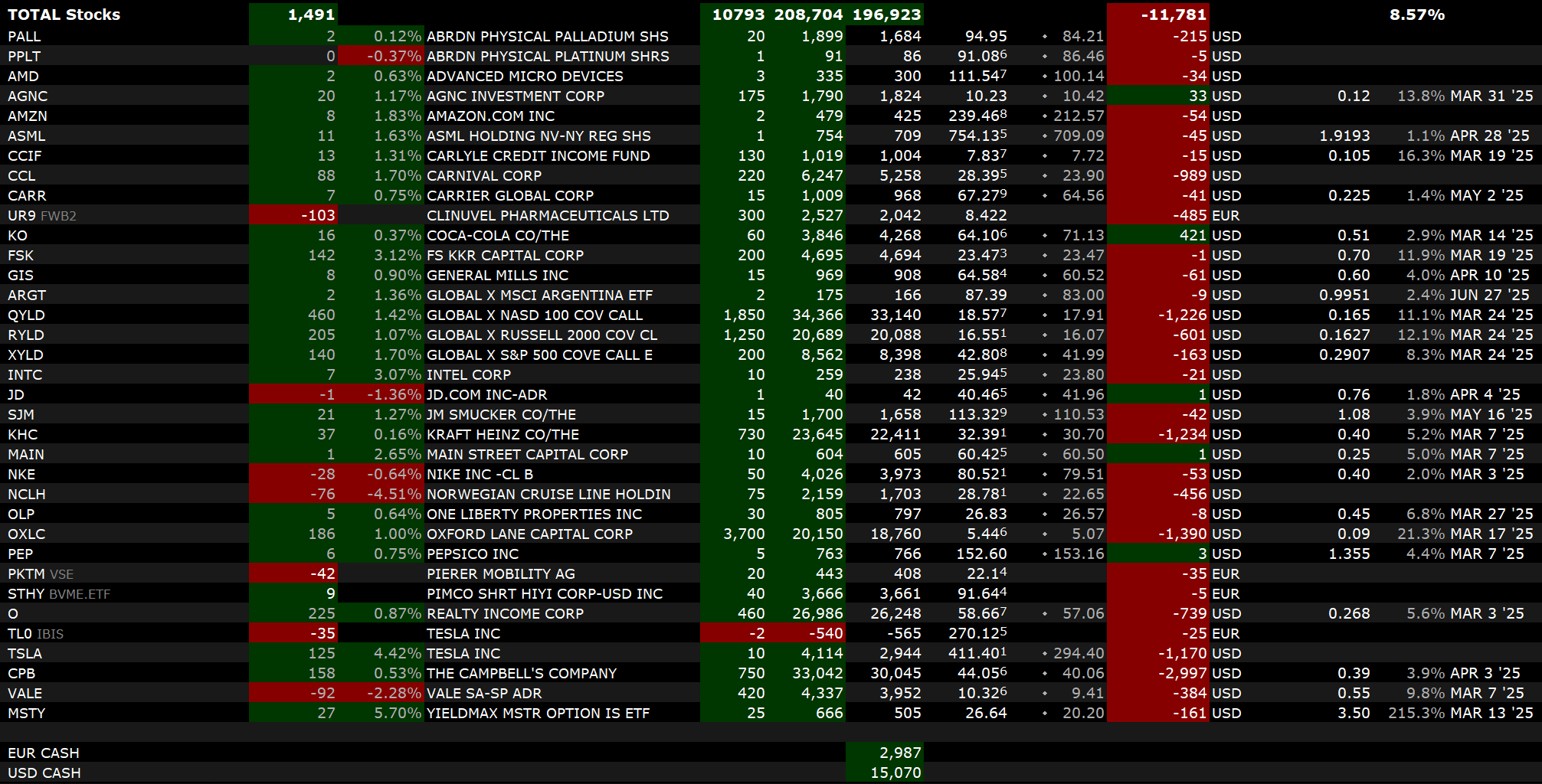
Task: Select TL0 negative cost -540
Action: [826, 633]
